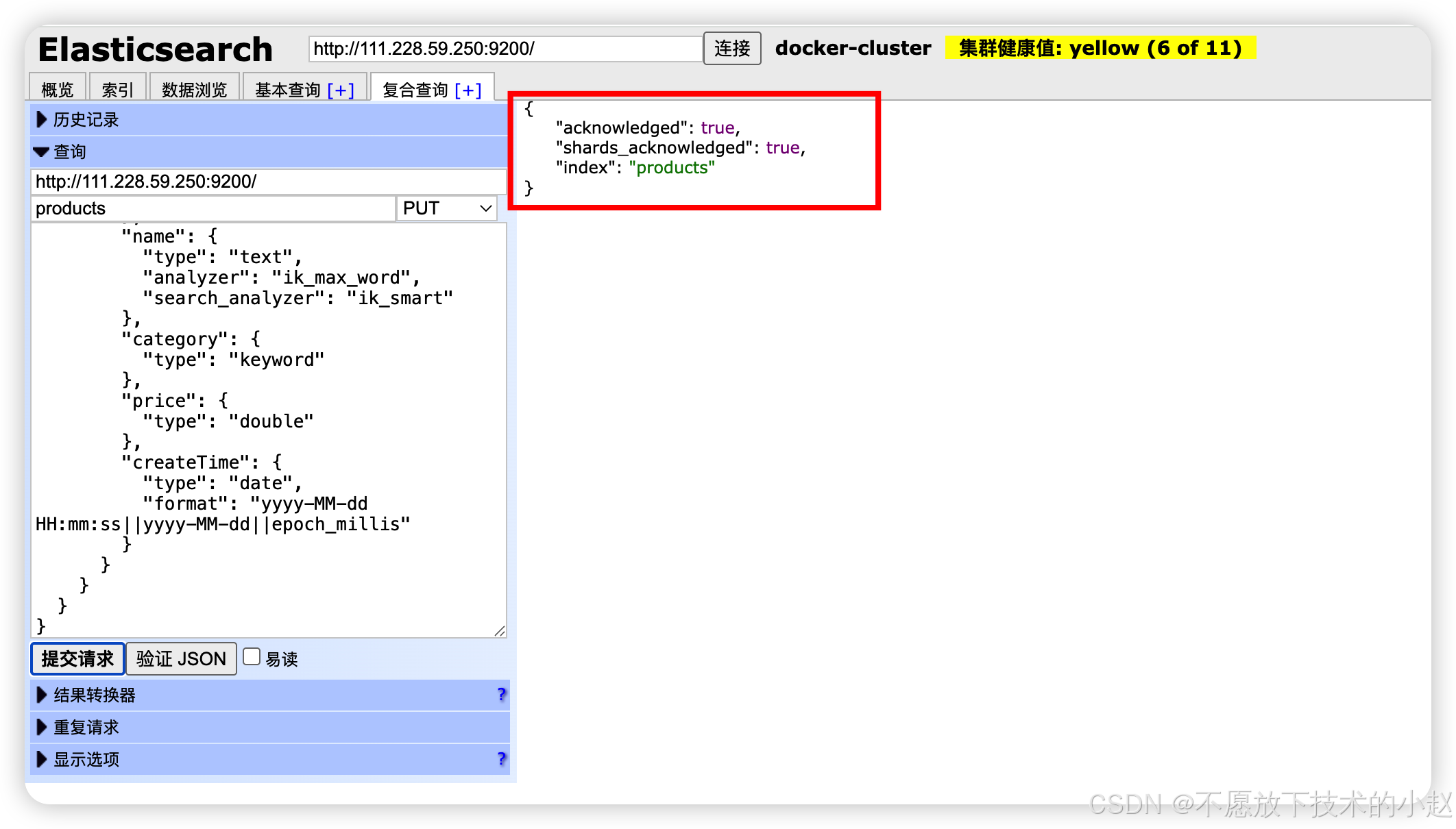Enable the 易读 checkbox
The height and width of the screenshot is (829, 1456).
coord(252,657)
